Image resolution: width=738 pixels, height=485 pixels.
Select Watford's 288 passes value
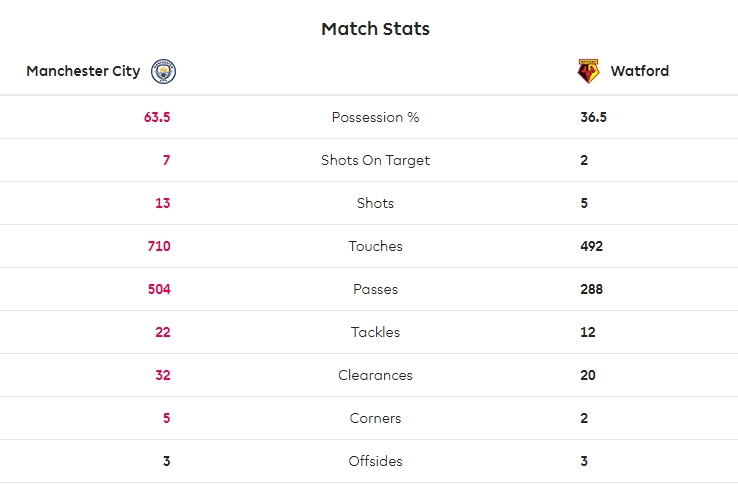click(x=591, y=289)
